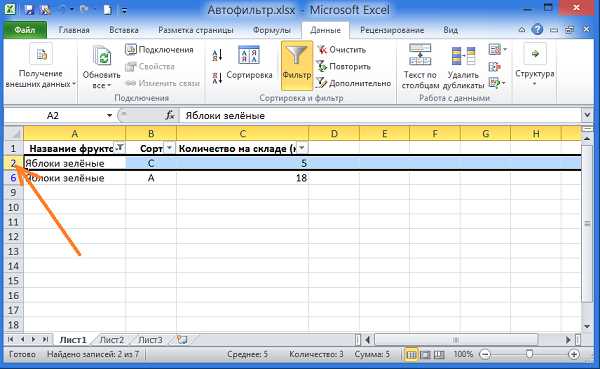
Task: Select cell with value 18
Action: click(243, 178)
